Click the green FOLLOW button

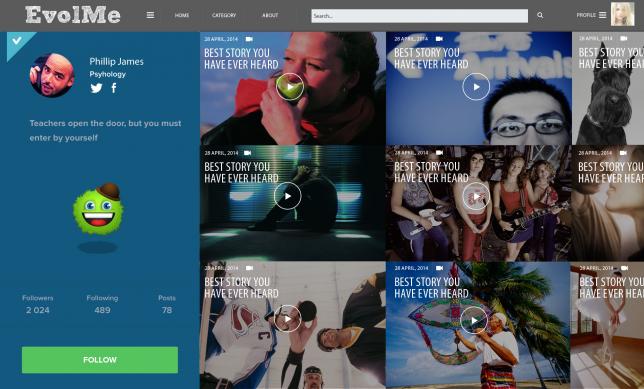coord(100,360)
